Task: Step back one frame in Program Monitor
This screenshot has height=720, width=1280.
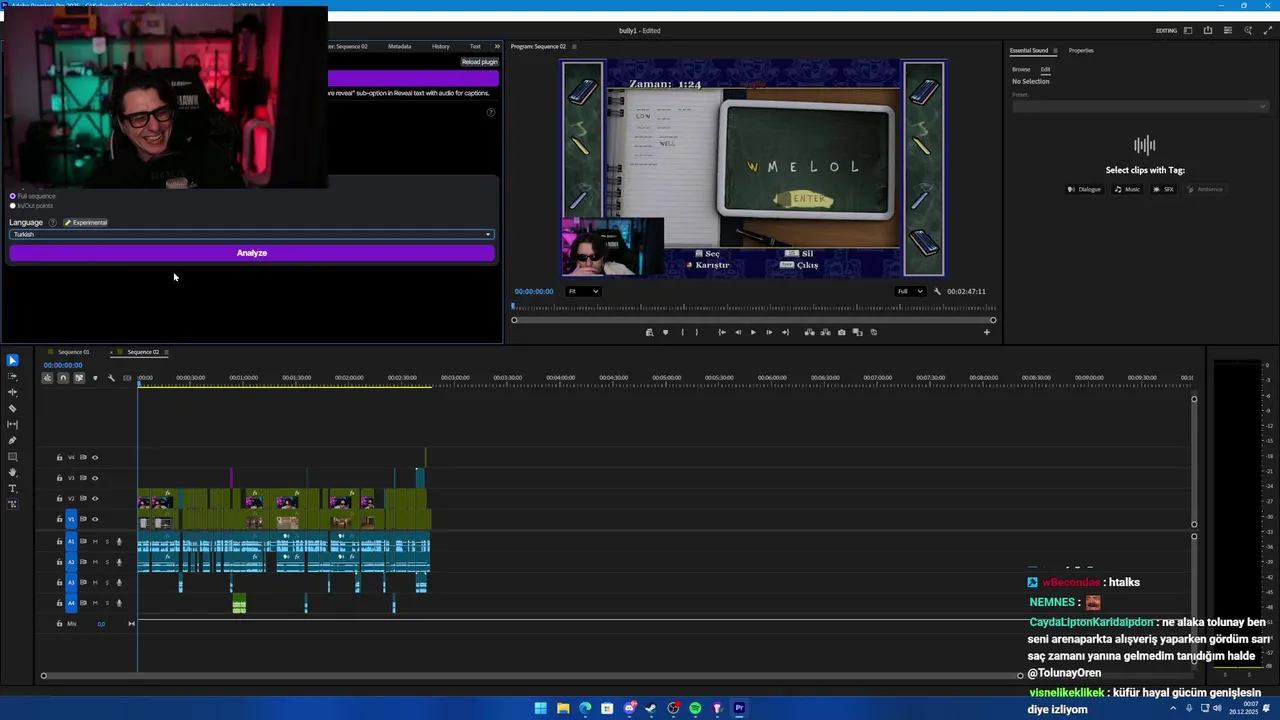Action: pyautogui.click(x=738, y=332)
